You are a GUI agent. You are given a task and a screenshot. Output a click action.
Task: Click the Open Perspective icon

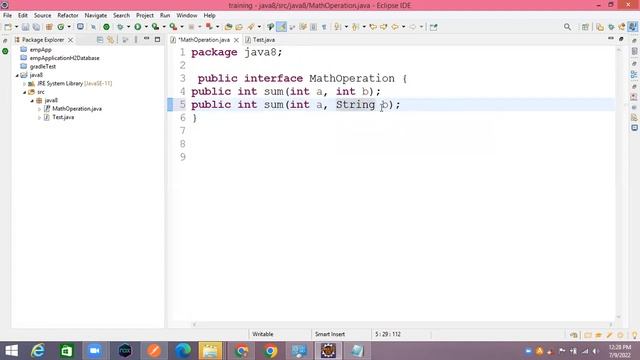pos(585,27)
